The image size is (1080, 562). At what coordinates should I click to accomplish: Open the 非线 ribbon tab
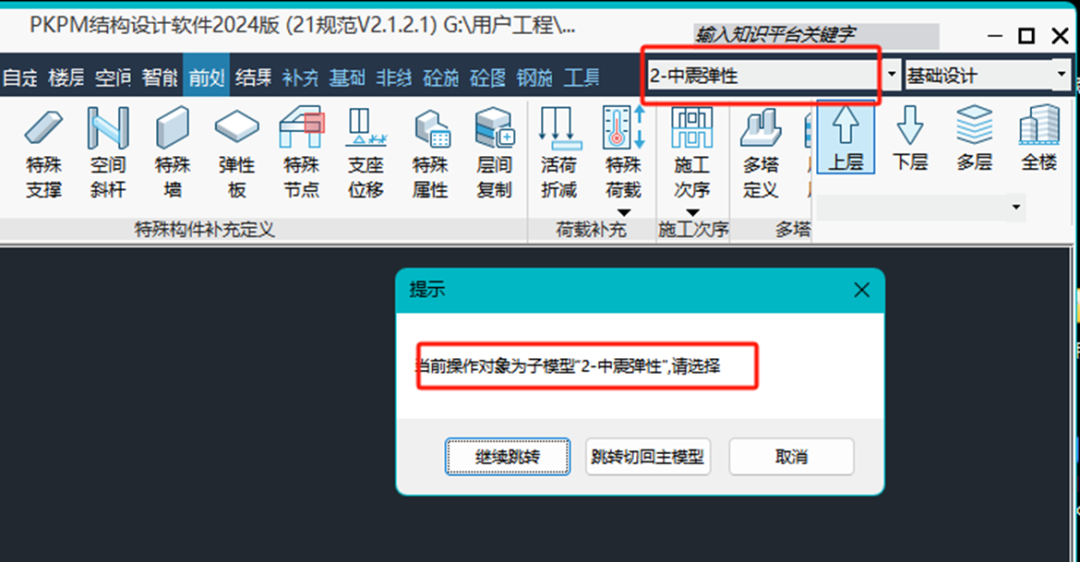pos(394,77)
